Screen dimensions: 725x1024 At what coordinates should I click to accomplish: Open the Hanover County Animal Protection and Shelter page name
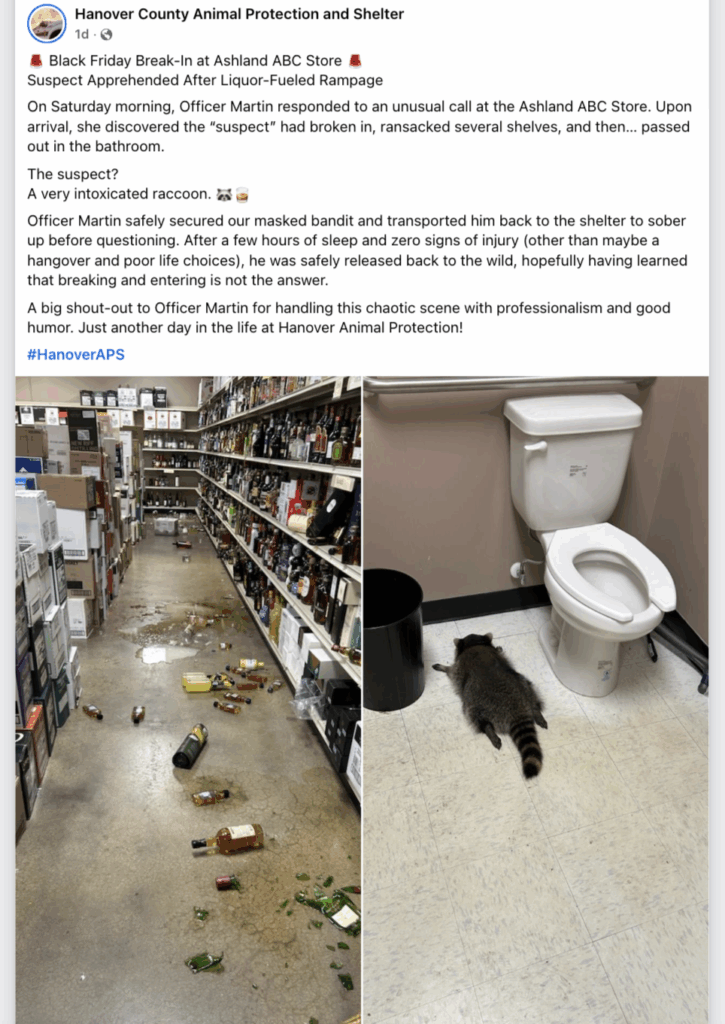point(239,14)
